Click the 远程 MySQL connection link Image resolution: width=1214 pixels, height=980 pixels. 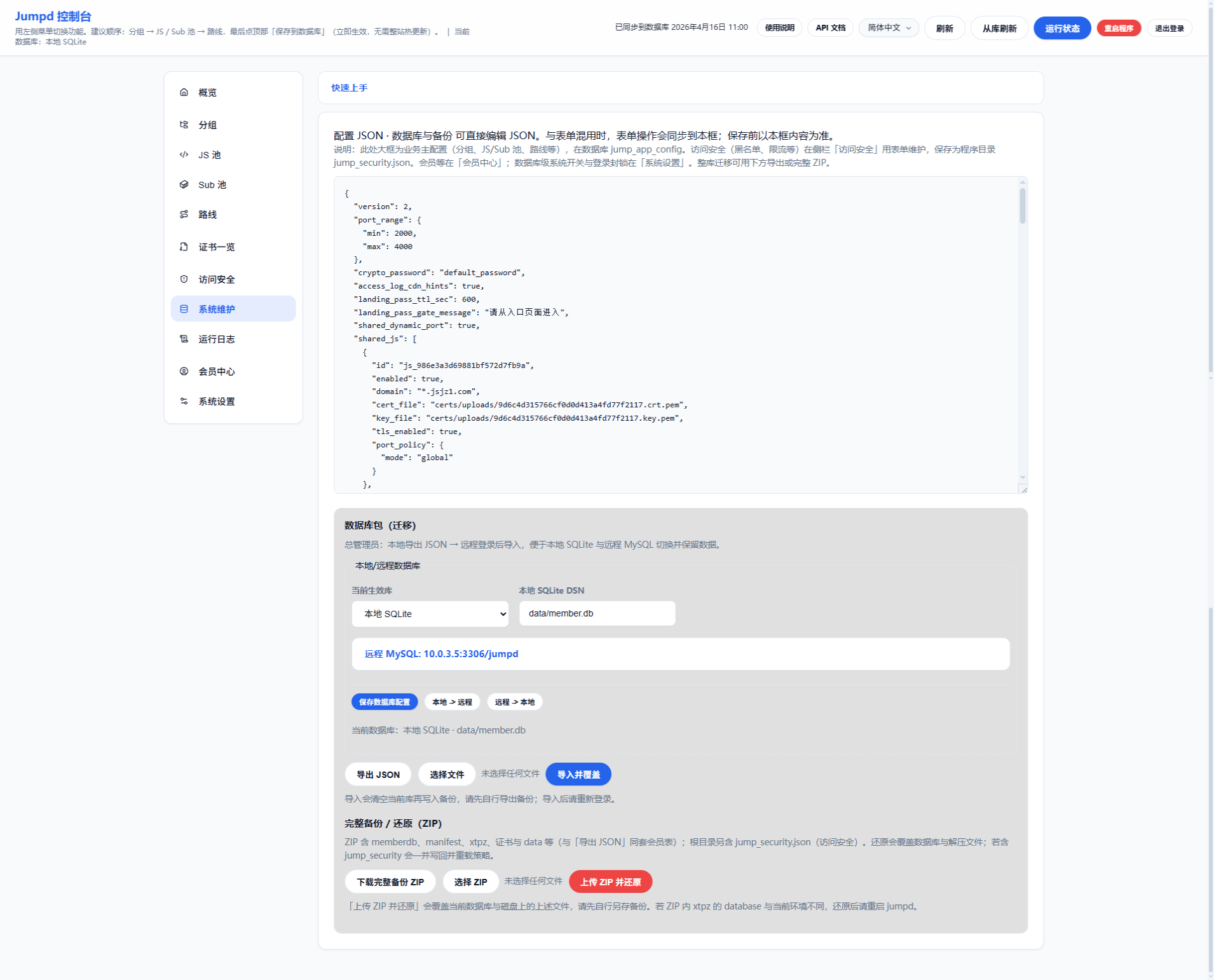[441, 654]
